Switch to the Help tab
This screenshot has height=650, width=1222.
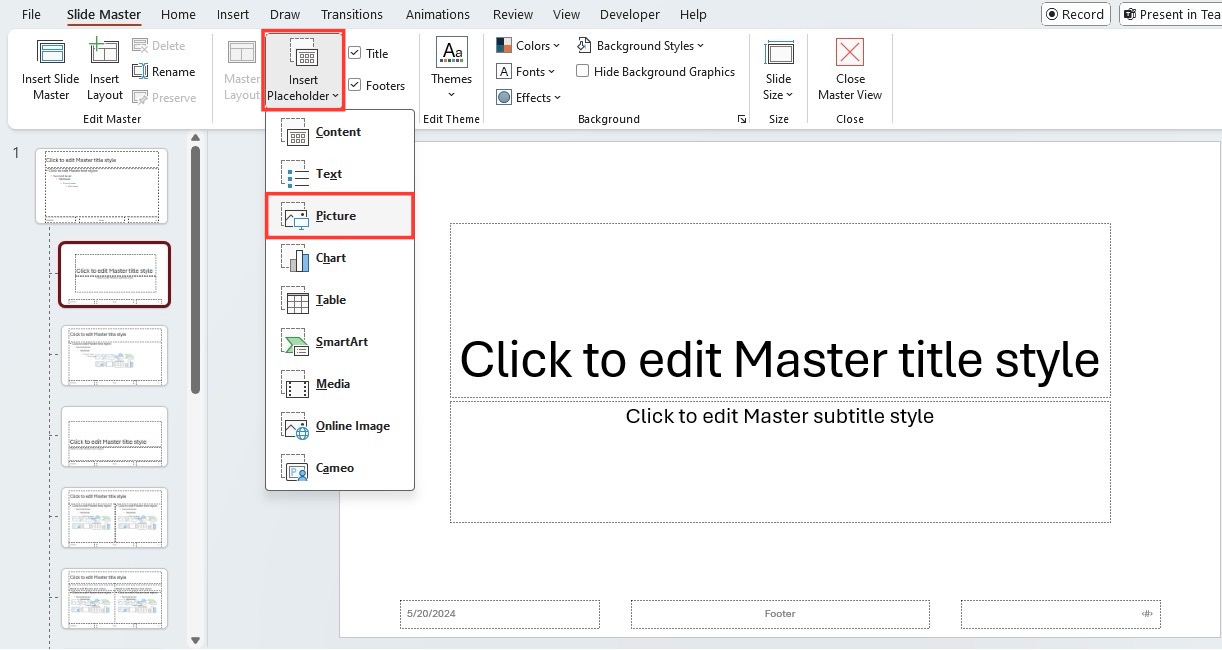tap(693, 14)
